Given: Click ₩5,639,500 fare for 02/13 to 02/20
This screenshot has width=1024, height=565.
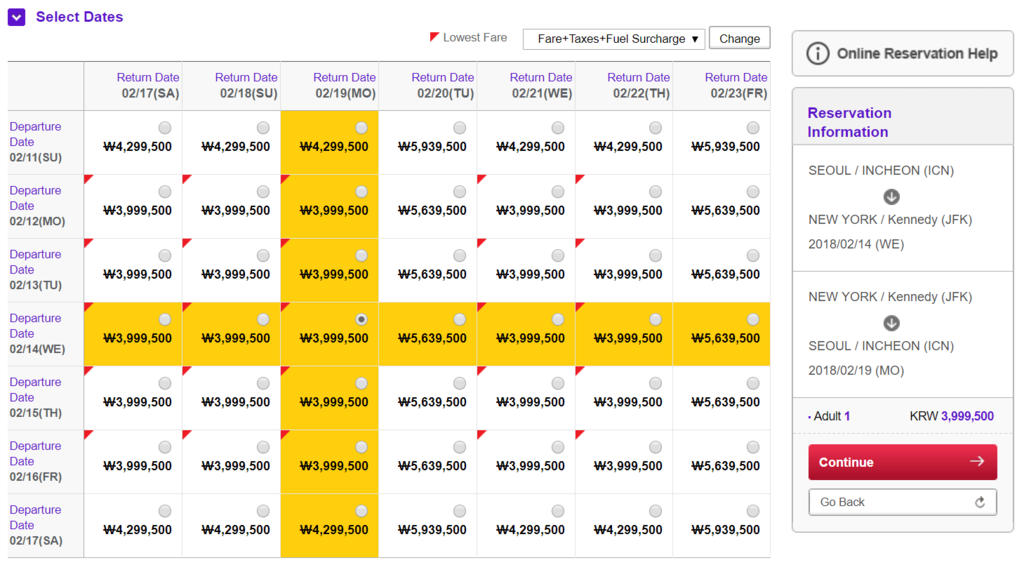Looking at the screenshot, I should click(432, 274).
